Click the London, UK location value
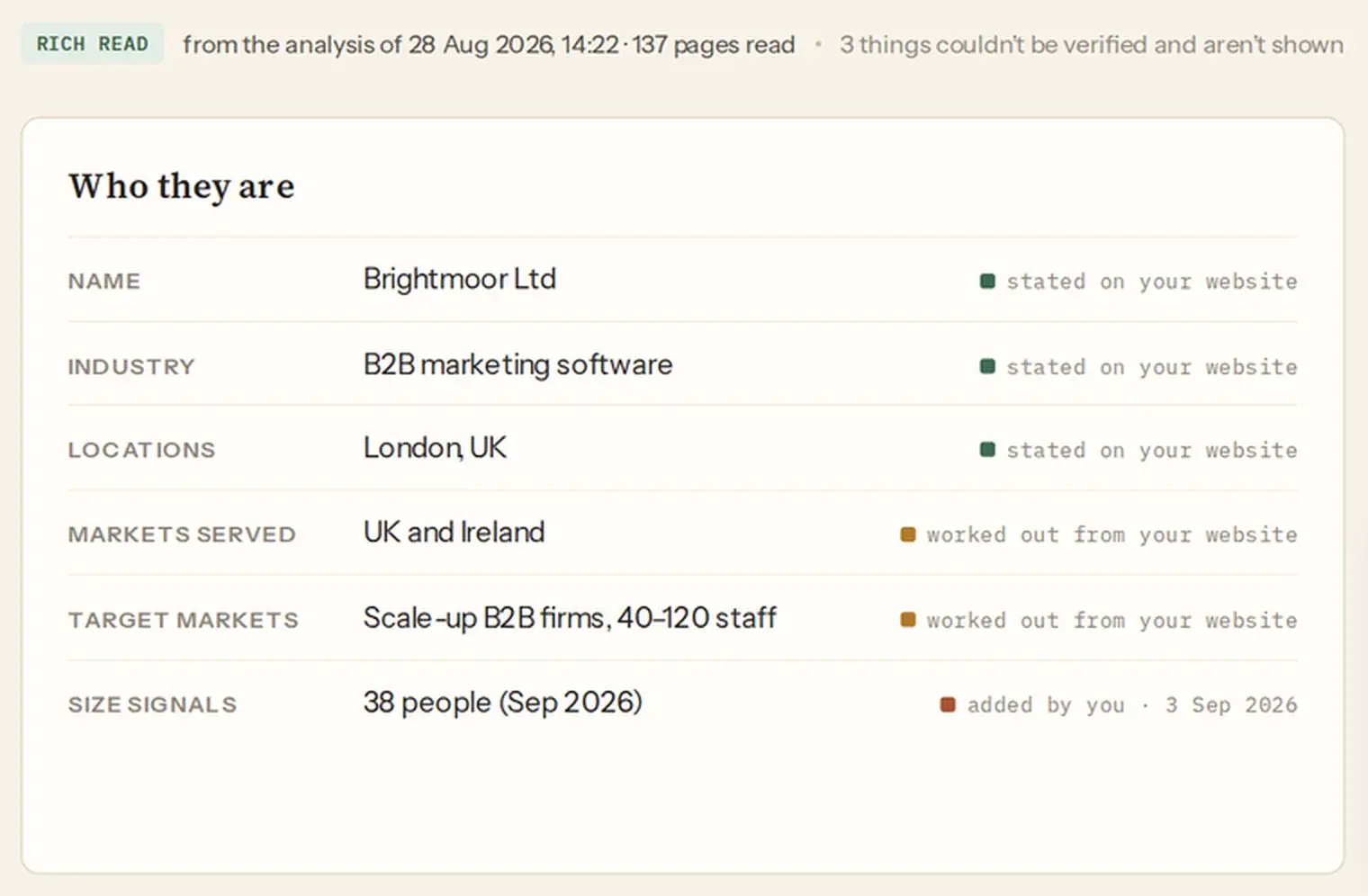Image resolution: width=1368 pixels, height=896 pixels. [435, 447]
